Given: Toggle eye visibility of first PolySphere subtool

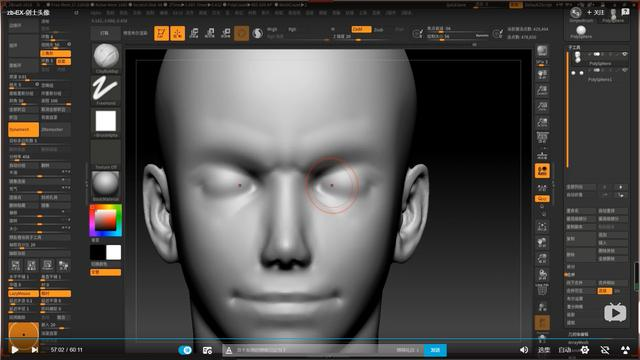Looking at the screenshot, I should pyautogui.click(x=625, y=54).
